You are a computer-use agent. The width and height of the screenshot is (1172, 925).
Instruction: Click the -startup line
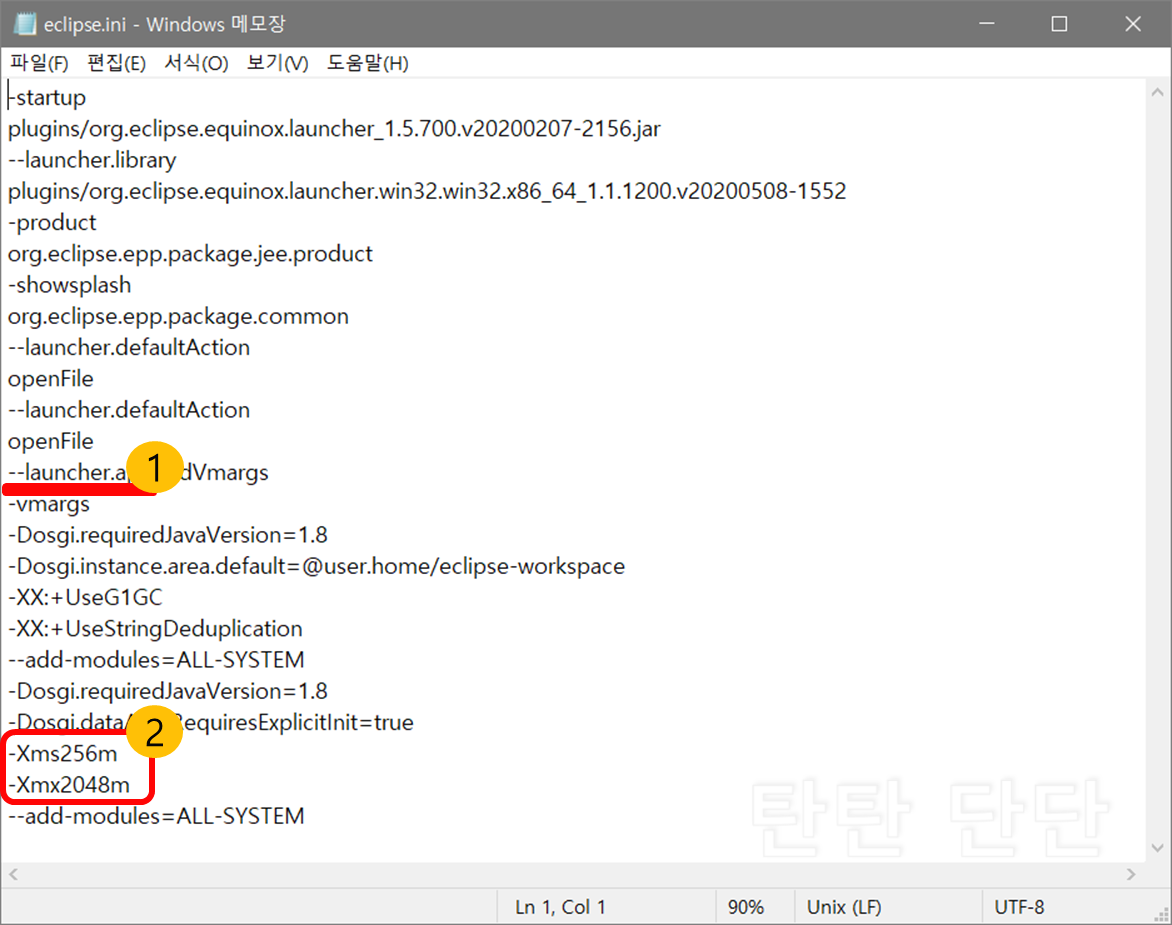coord(47,98)
